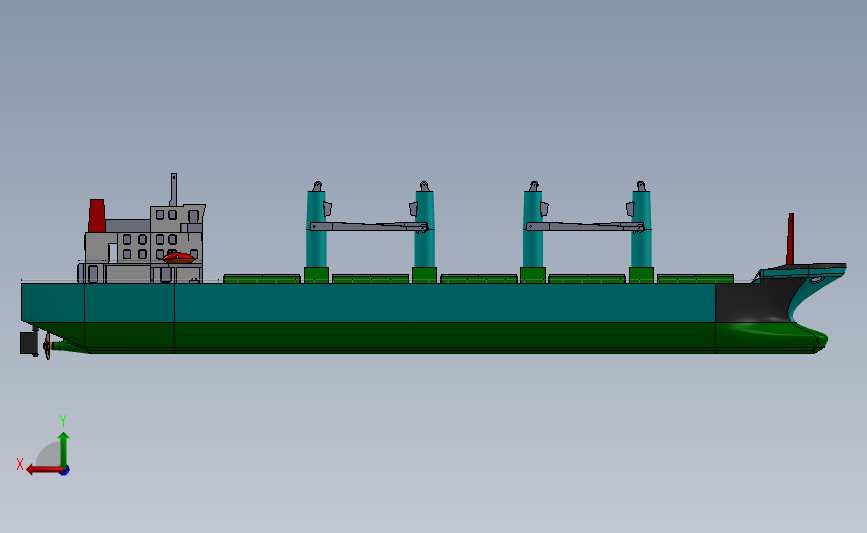Select the crane tower nearest the superstructure
The width and height of the screenshot is (867, 533).
tap(316, 228)
